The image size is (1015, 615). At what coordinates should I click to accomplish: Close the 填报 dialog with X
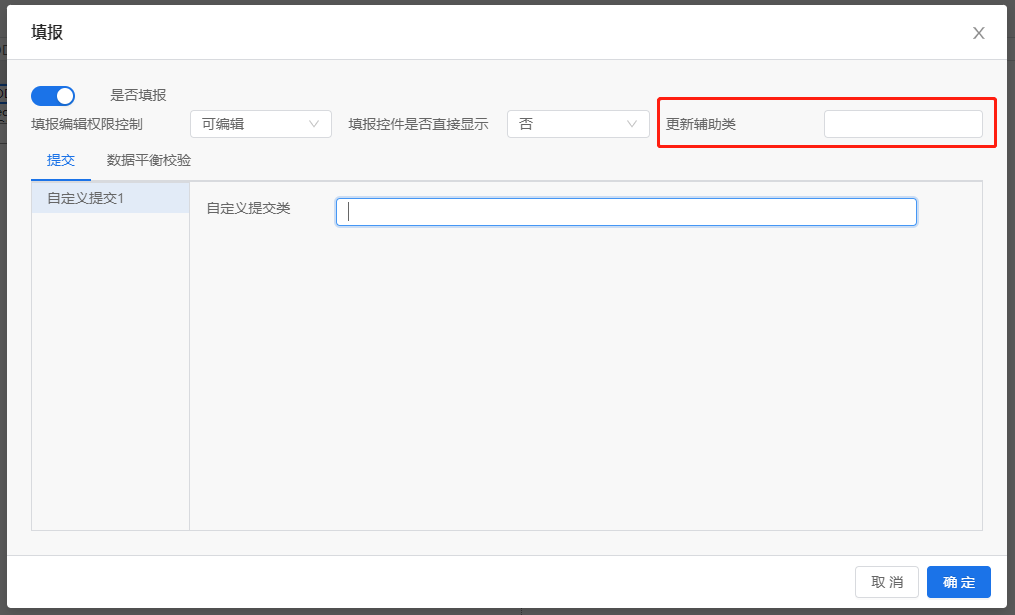click(979, 33)
